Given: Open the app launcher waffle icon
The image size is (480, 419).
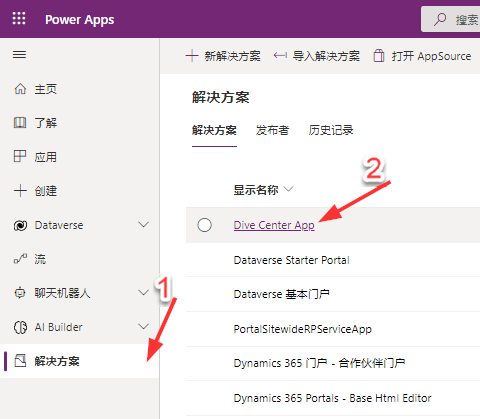Looking at the screenshot, I should click(19, 18).
